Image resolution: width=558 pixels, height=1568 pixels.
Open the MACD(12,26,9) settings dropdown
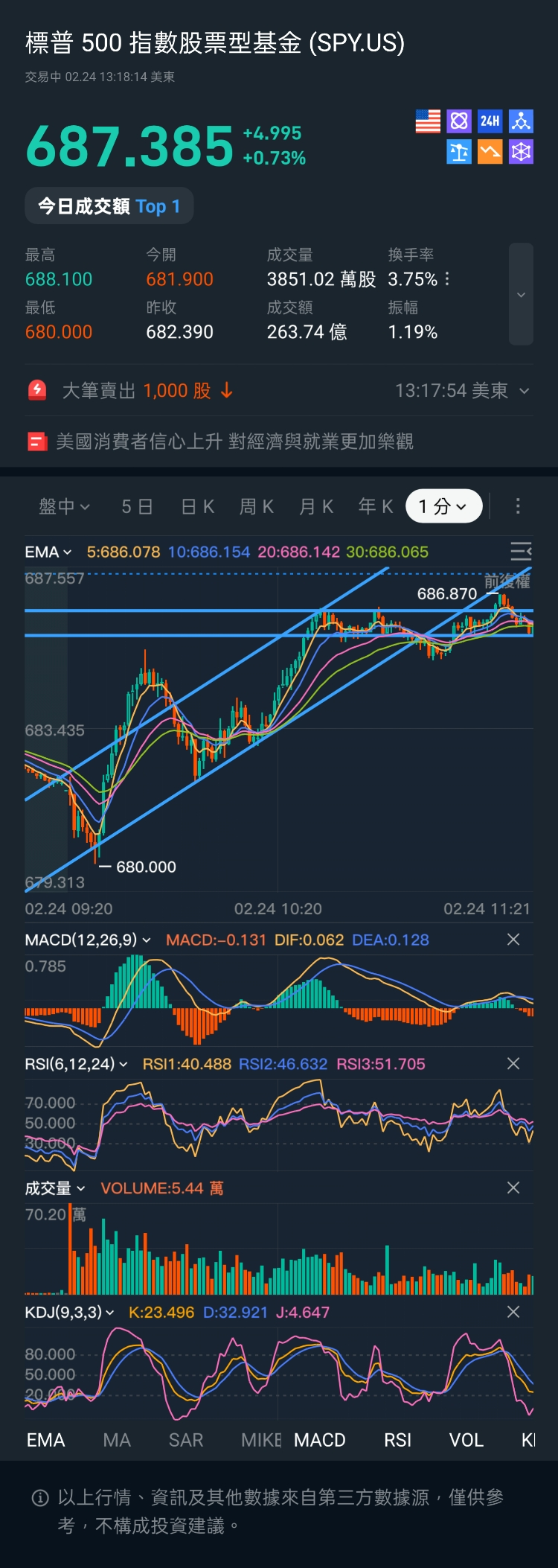88,940
